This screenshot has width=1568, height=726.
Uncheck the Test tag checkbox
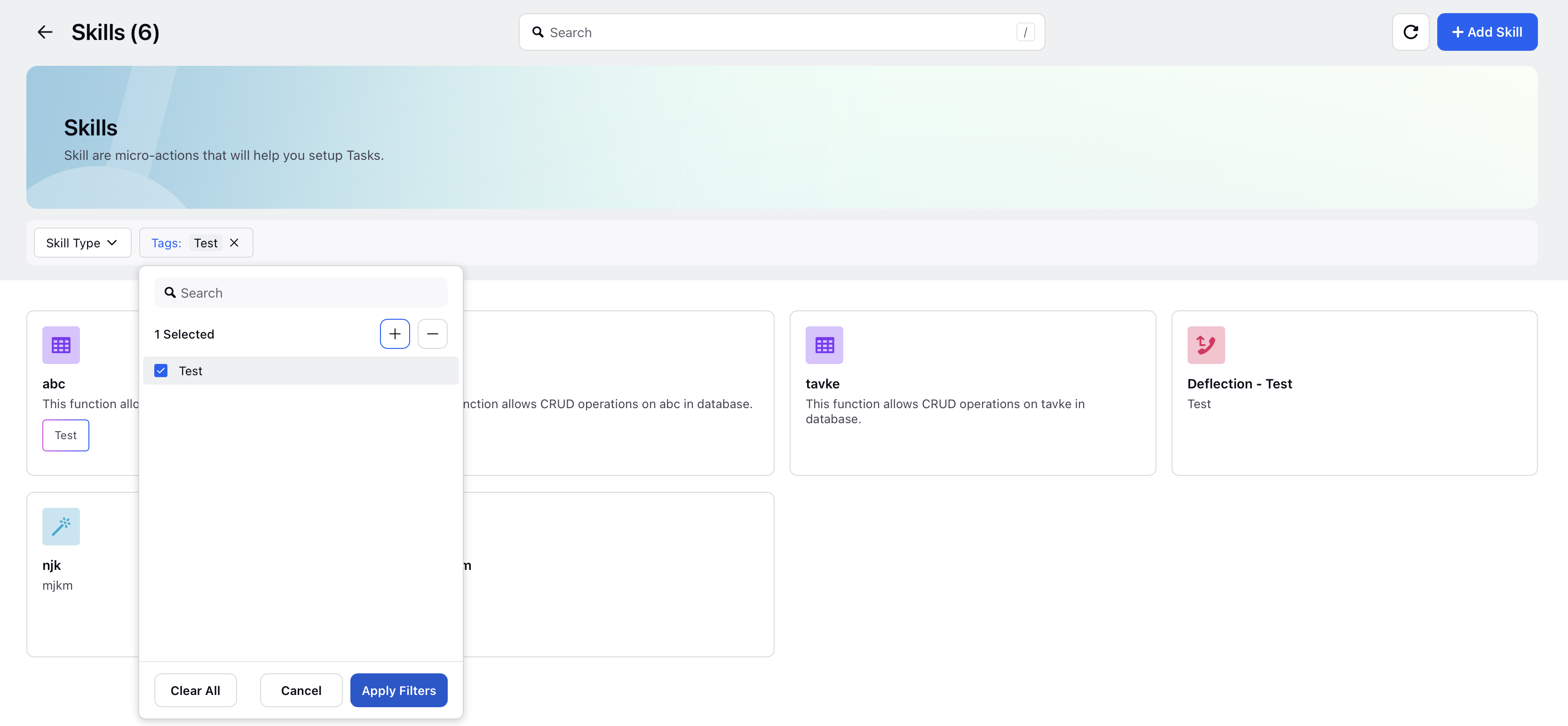click(x=161, y=371)
